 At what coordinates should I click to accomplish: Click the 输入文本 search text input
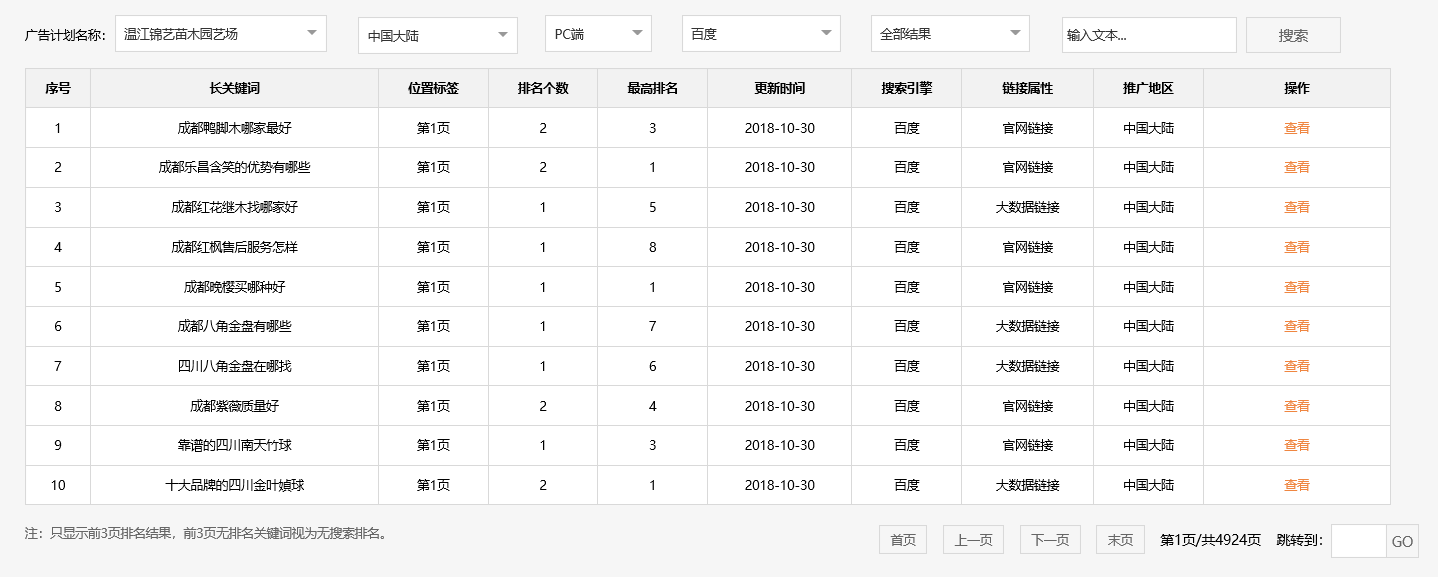point(1148,33)
